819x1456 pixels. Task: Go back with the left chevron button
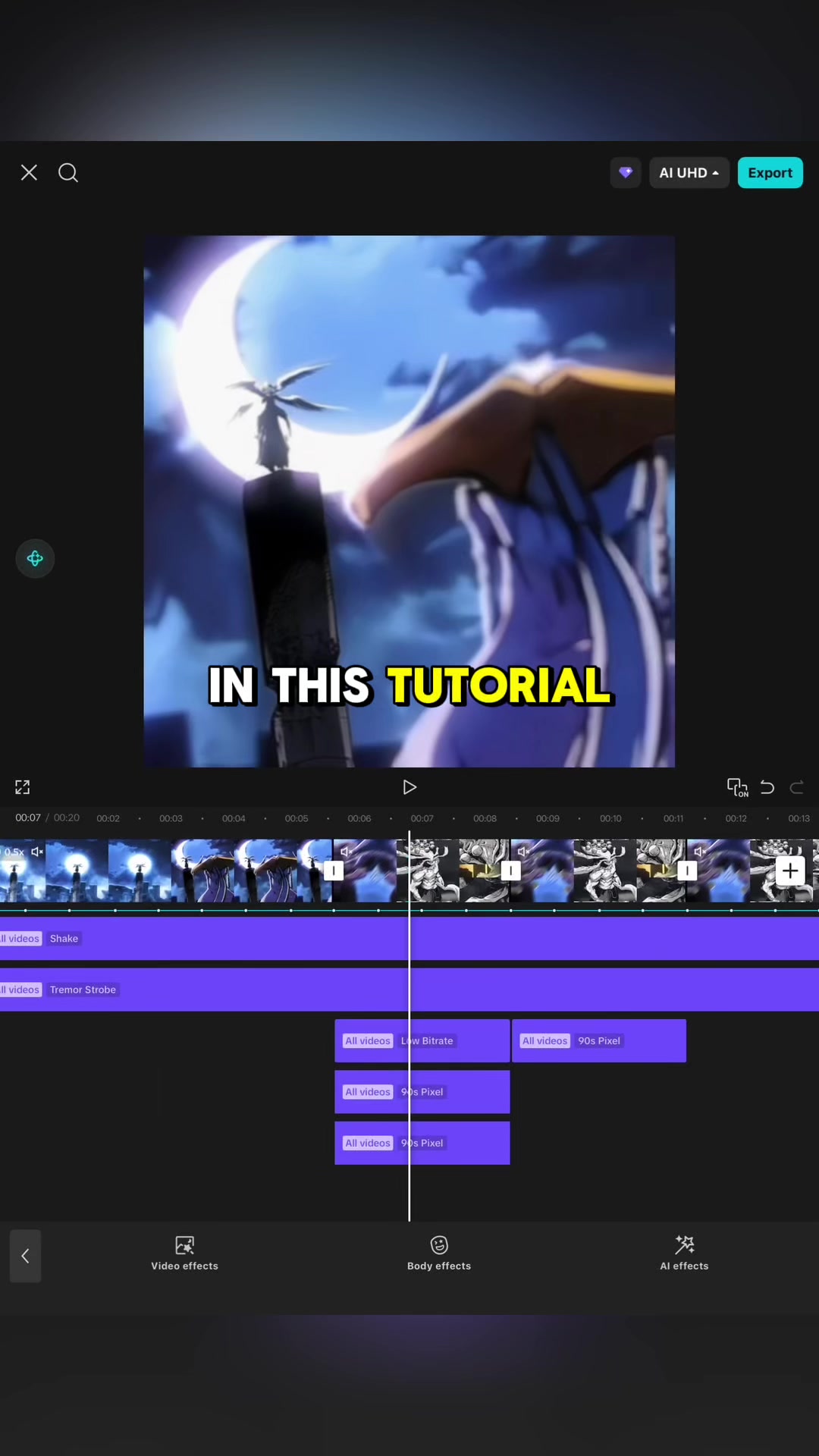click(25, 1256)
